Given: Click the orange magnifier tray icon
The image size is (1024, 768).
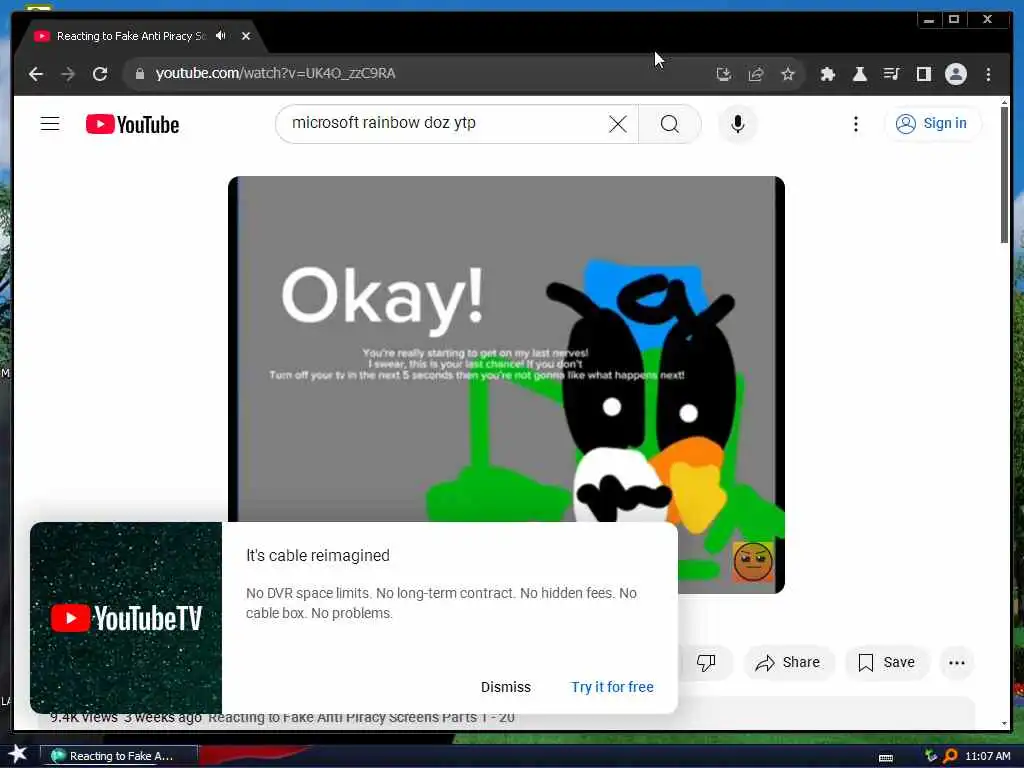Looking at the screenshot, I should pyautogui.click(x=950, y=756).
